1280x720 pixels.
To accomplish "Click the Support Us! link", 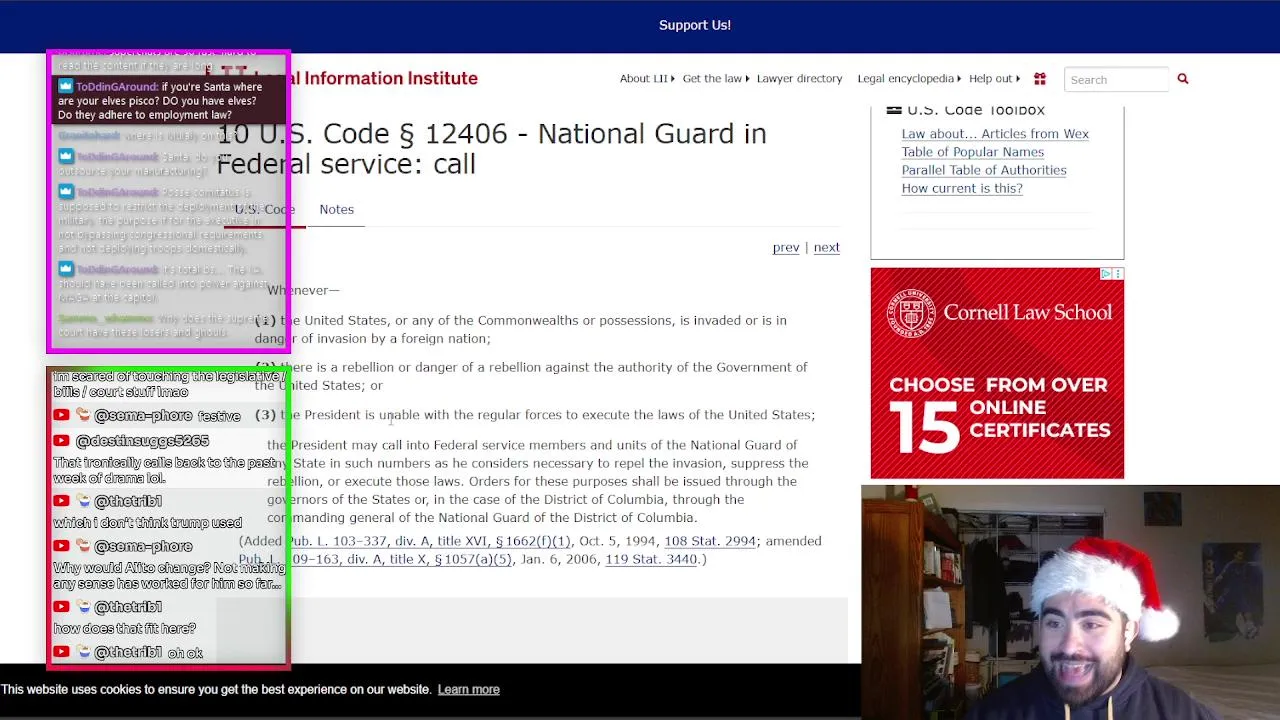I will (x=695, y=25).
